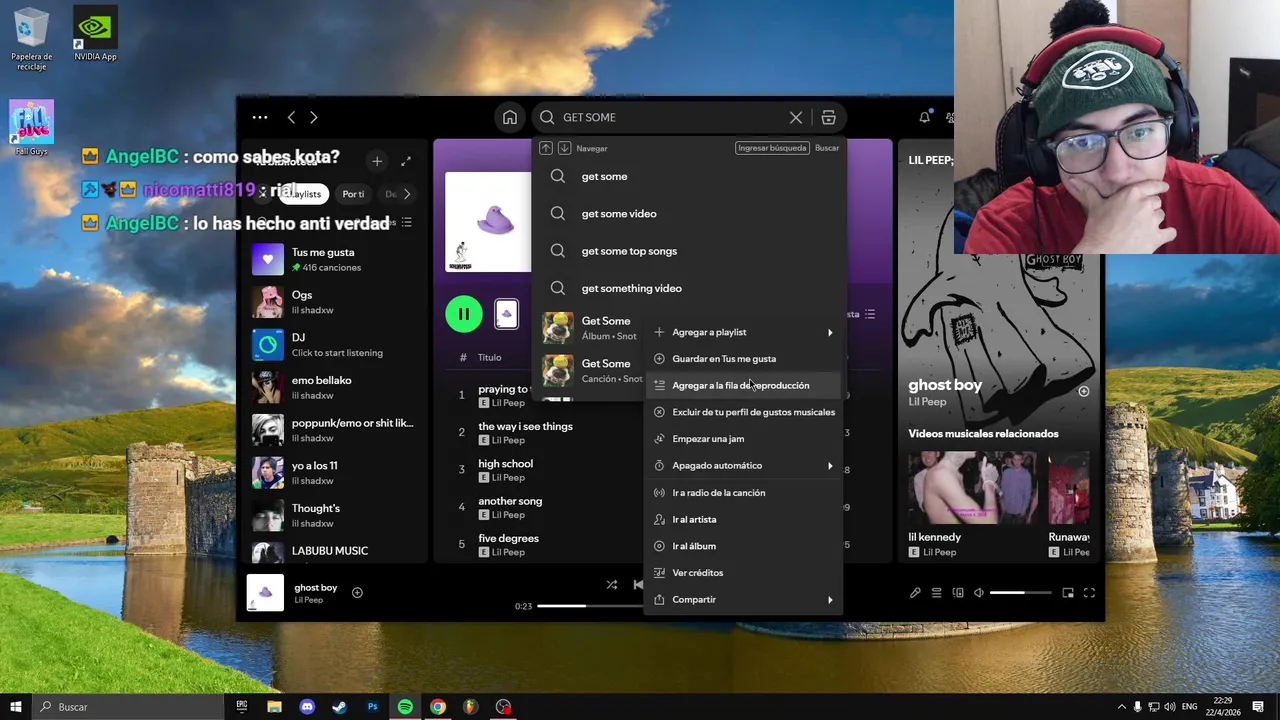The height and width of the screenshot is (720, 1280).
Task: Expand the library sidebar to full view
Action: tap(406, 161)
